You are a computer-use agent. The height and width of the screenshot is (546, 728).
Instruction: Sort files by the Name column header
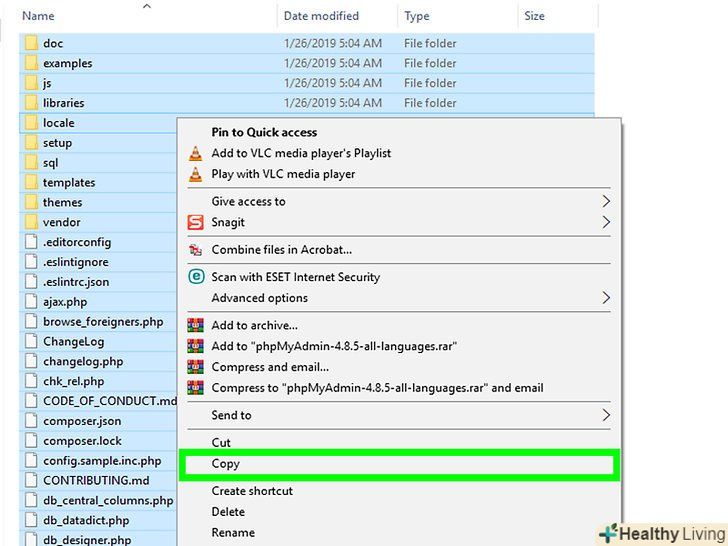click(38, 16)
